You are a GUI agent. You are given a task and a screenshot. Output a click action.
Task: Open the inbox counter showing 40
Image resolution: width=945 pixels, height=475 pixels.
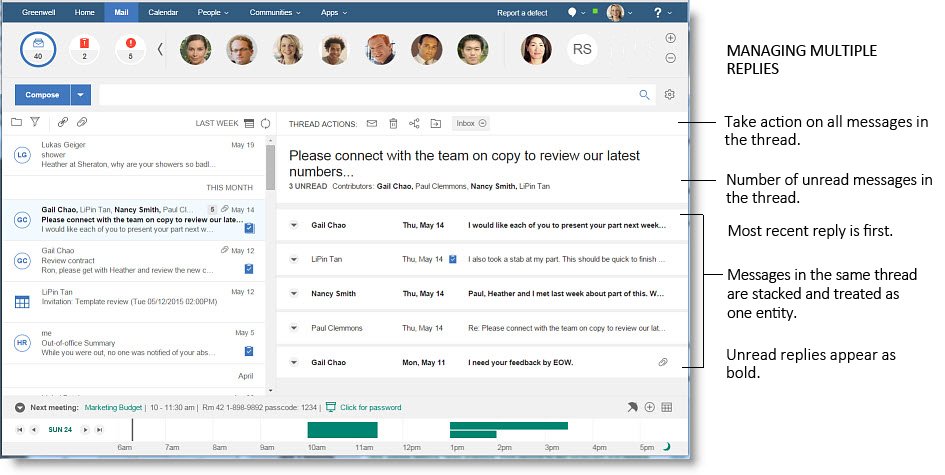(38, 49)
